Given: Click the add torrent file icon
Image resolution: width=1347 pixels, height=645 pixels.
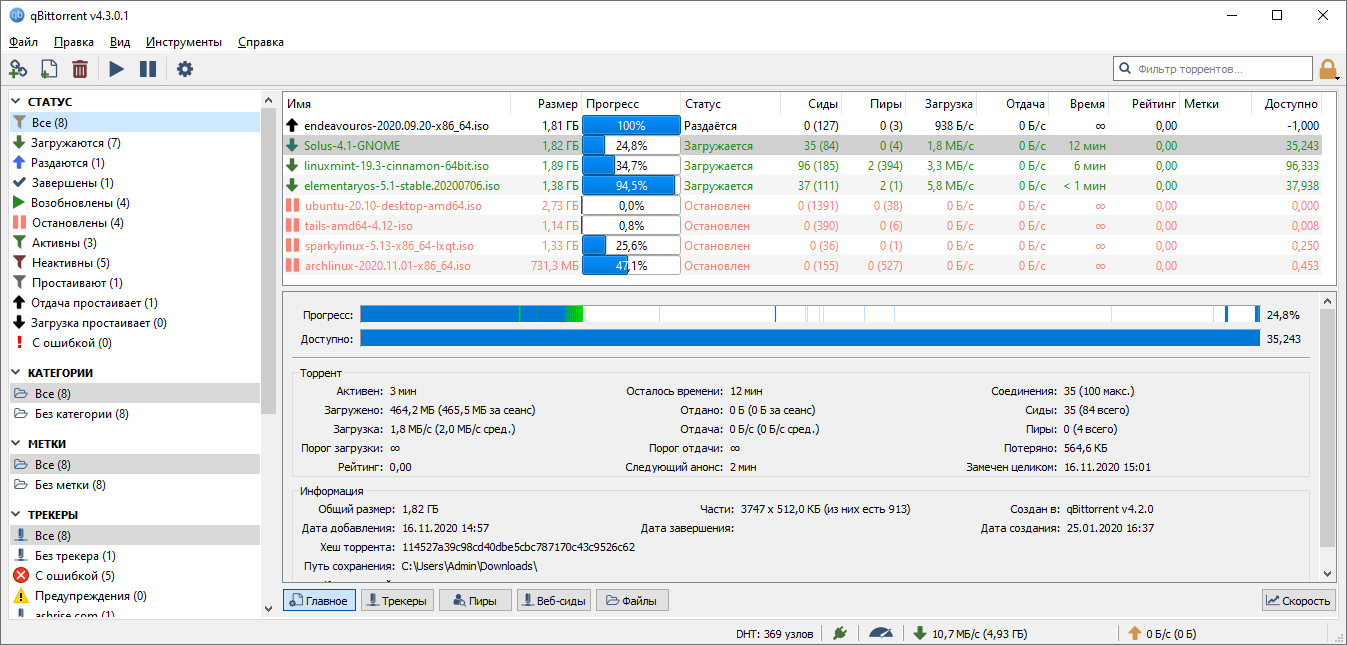Looking at the screenshot, I should (x=49, y=69).
